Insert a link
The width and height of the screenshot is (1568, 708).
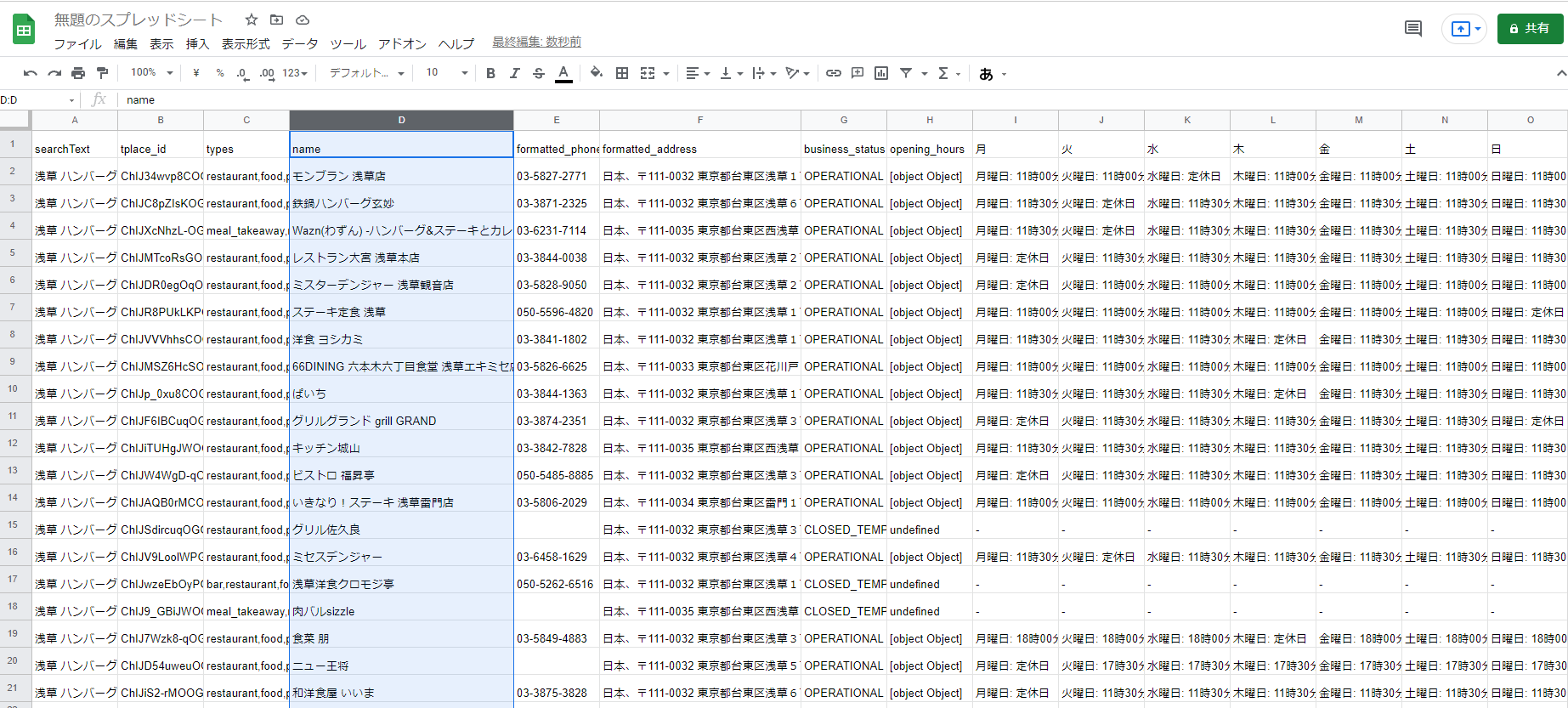pos(834,73)
